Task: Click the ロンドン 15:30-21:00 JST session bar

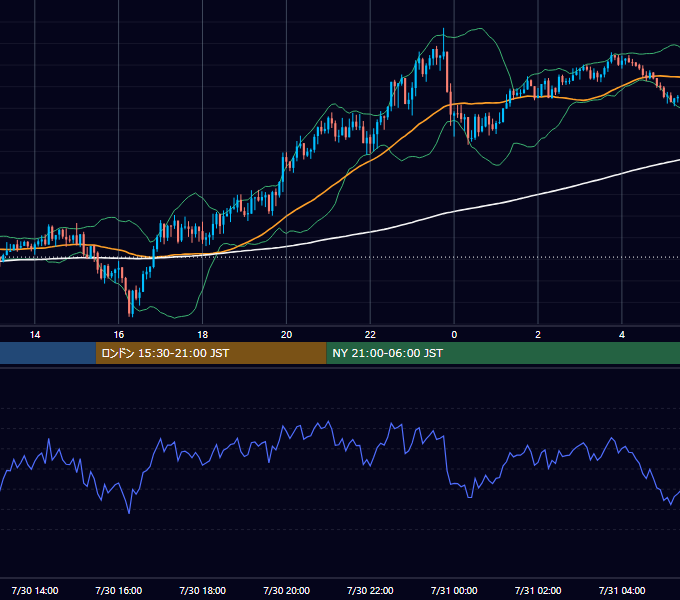Action: coord(211,353)
